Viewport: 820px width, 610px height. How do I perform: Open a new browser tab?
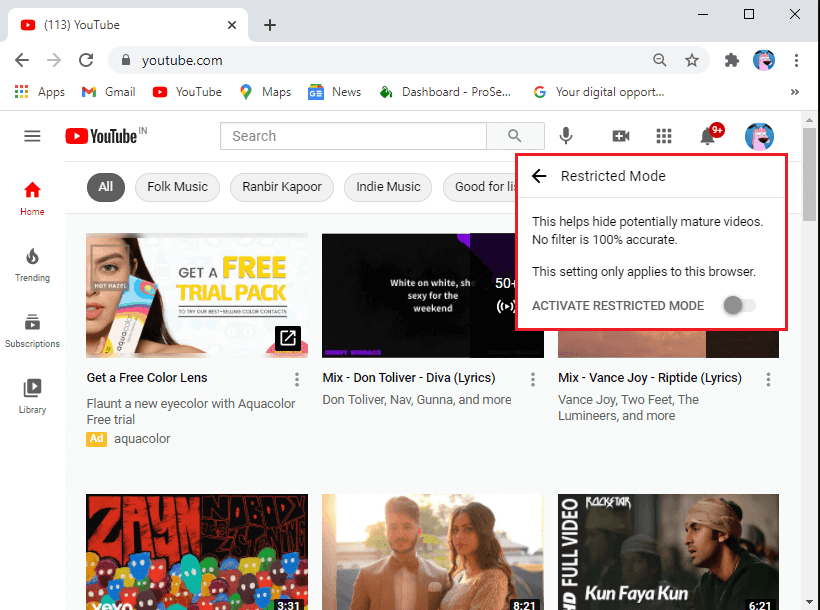(270, 25)
